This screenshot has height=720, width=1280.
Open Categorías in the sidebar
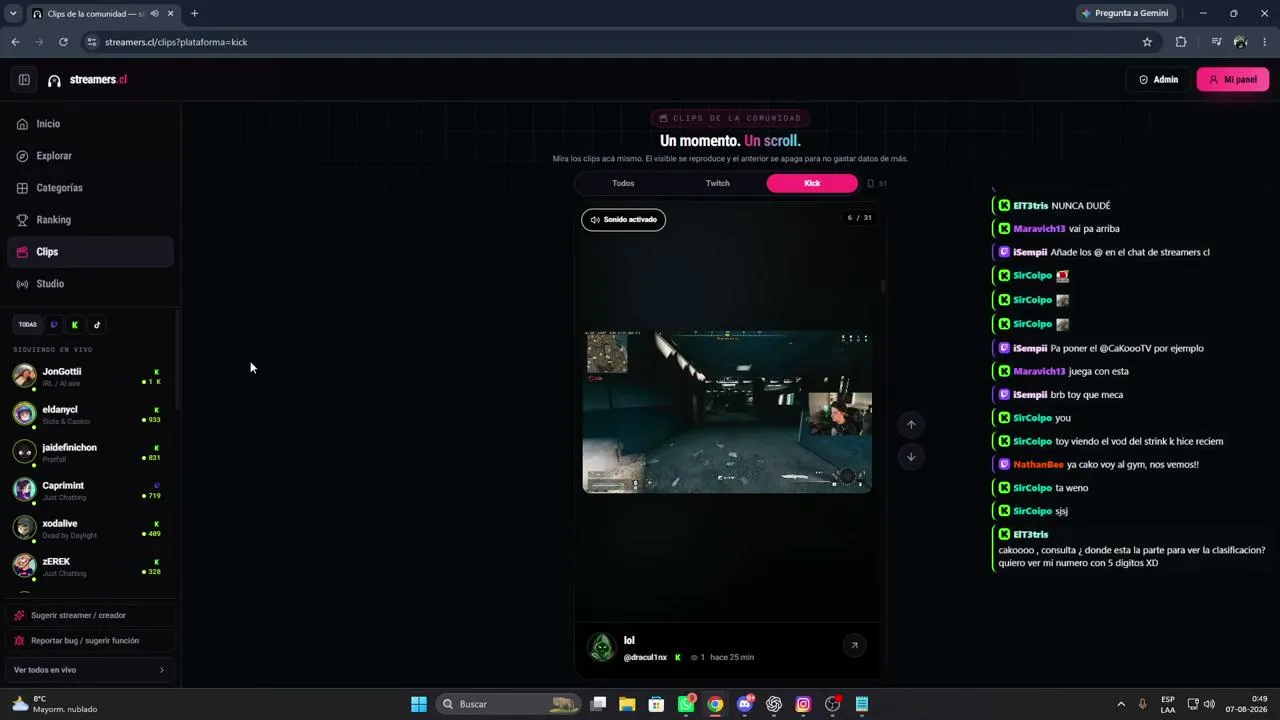click(x=90, y=188)
